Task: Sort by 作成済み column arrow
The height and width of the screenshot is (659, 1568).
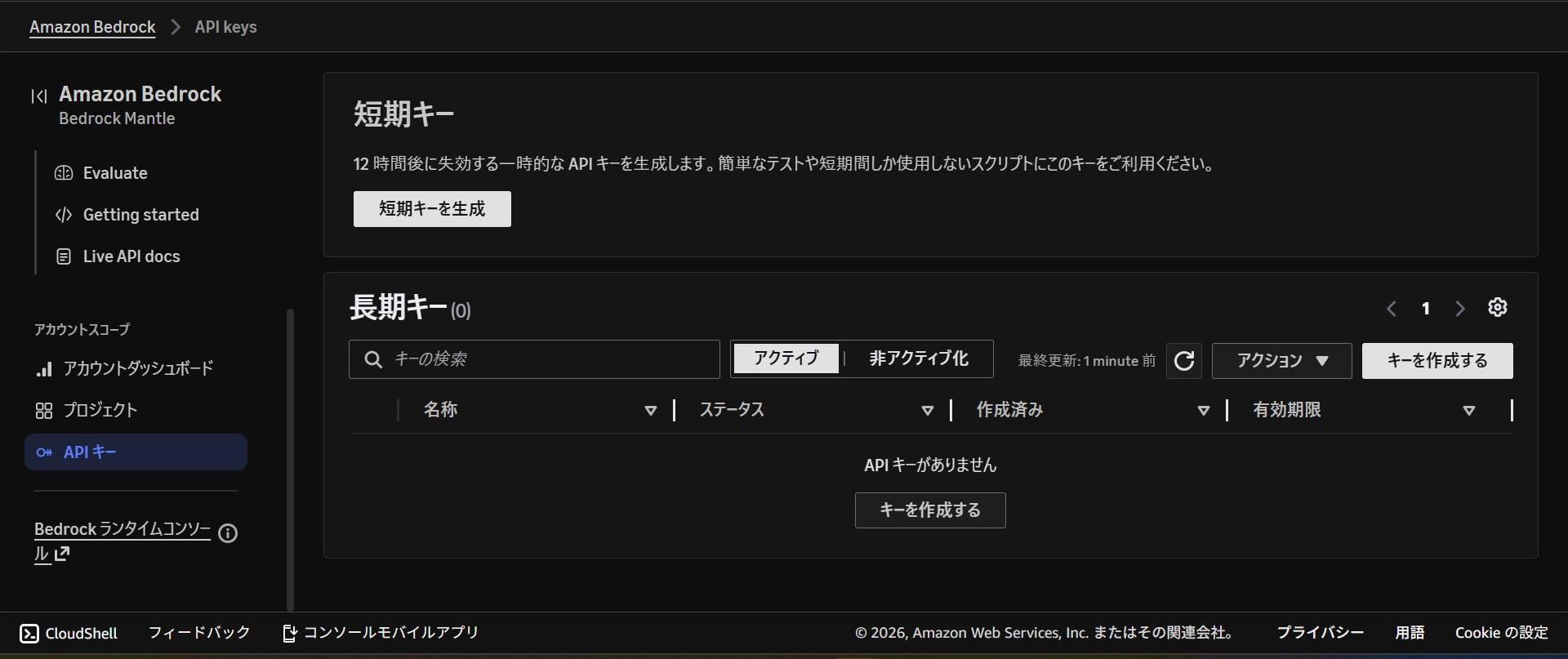Action: [1204, 410]
